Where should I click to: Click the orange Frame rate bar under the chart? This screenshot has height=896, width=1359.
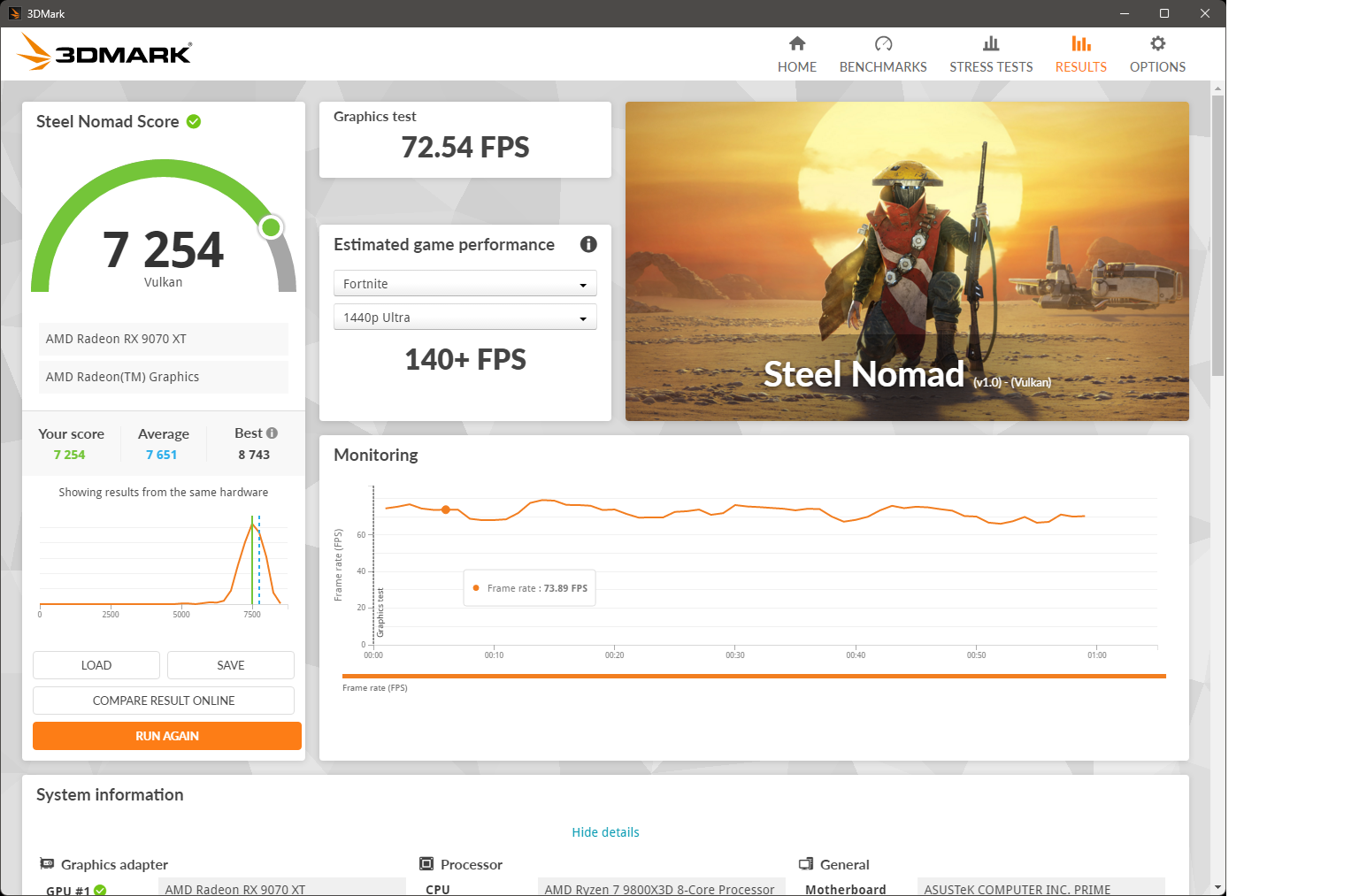(x=754, y=676)
